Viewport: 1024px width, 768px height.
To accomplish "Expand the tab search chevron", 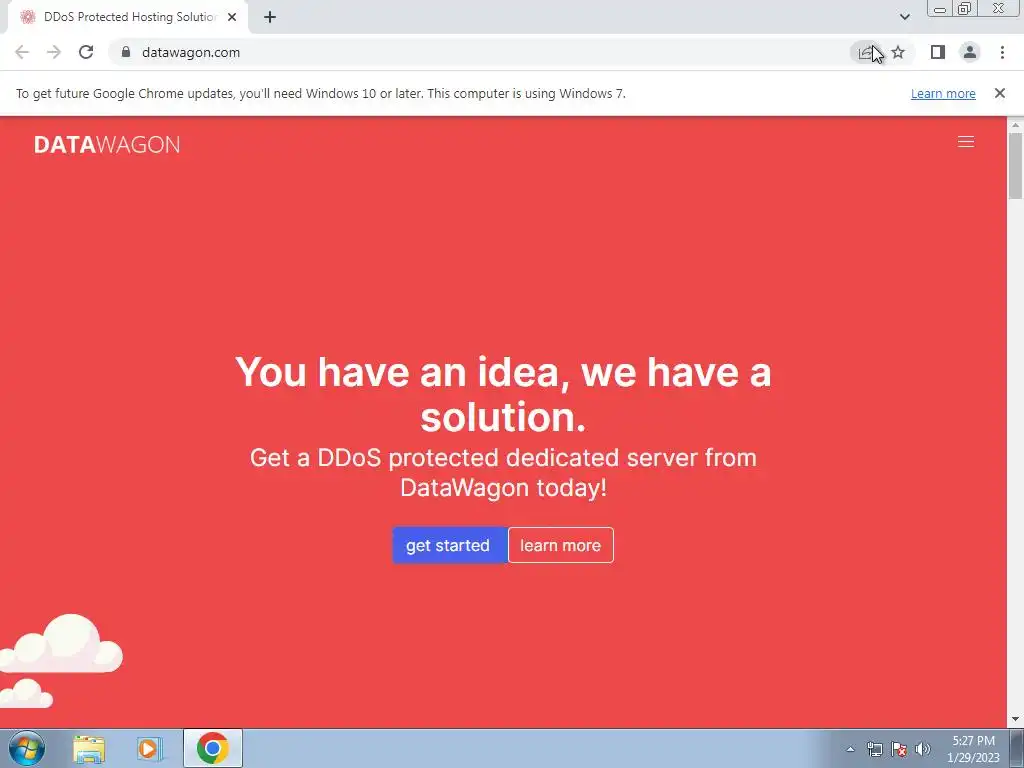I will click(x=904, y=17).
